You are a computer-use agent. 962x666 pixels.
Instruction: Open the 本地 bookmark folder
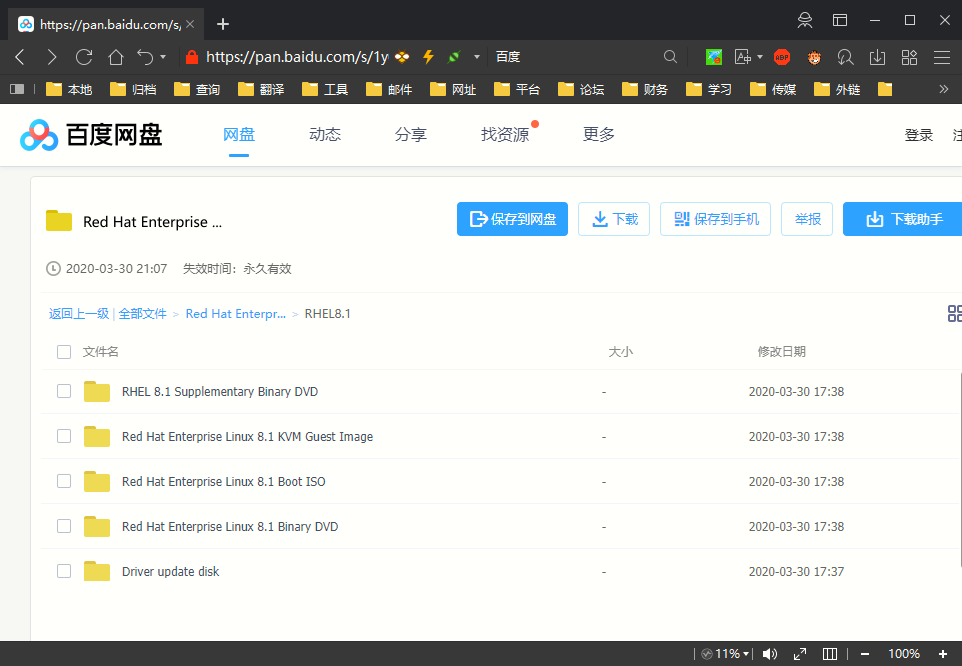click(x=69, y=90)
